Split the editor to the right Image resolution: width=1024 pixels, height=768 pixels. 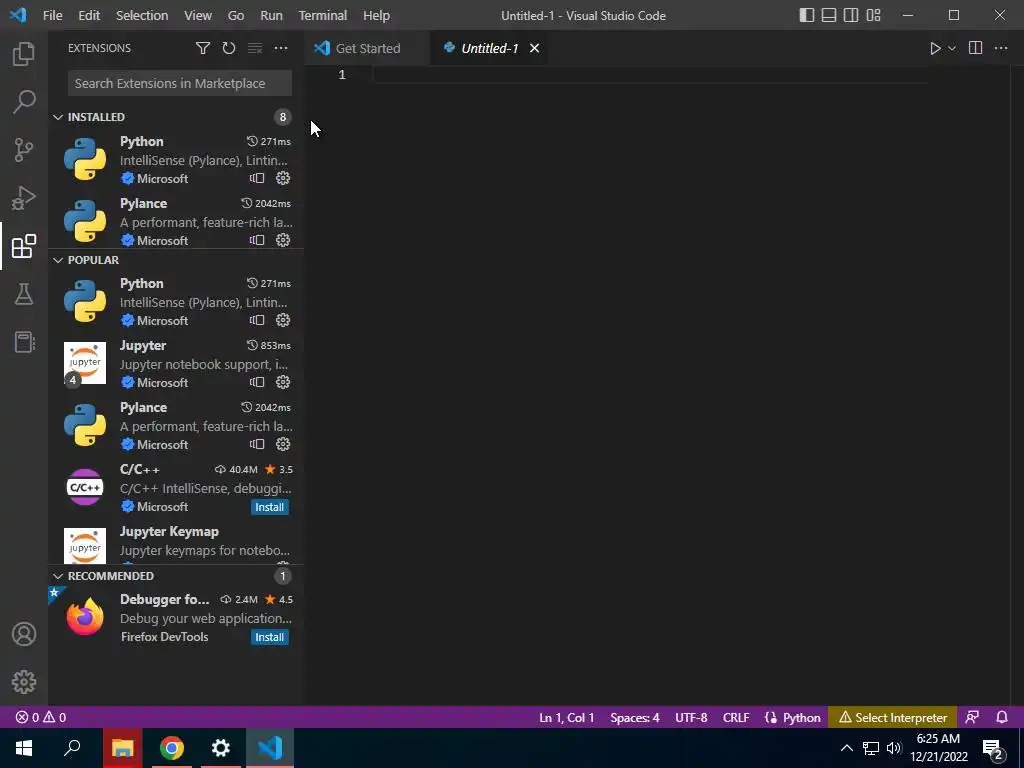(975, 48)
